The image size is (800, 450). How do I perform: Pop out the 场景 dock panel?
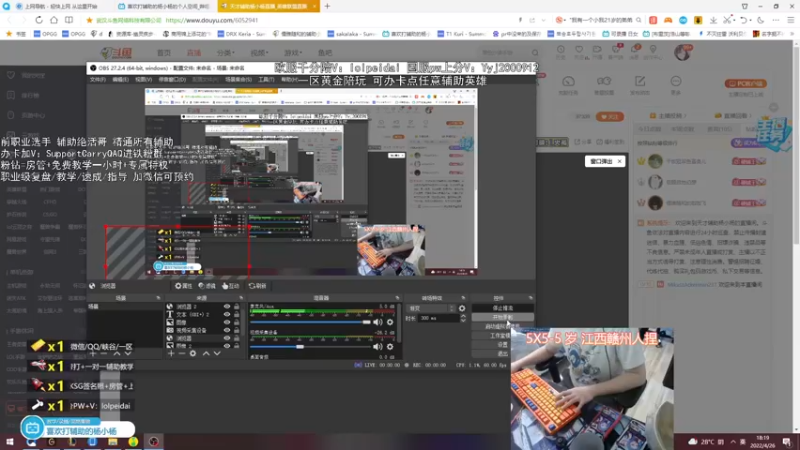(x=158, y=297)
